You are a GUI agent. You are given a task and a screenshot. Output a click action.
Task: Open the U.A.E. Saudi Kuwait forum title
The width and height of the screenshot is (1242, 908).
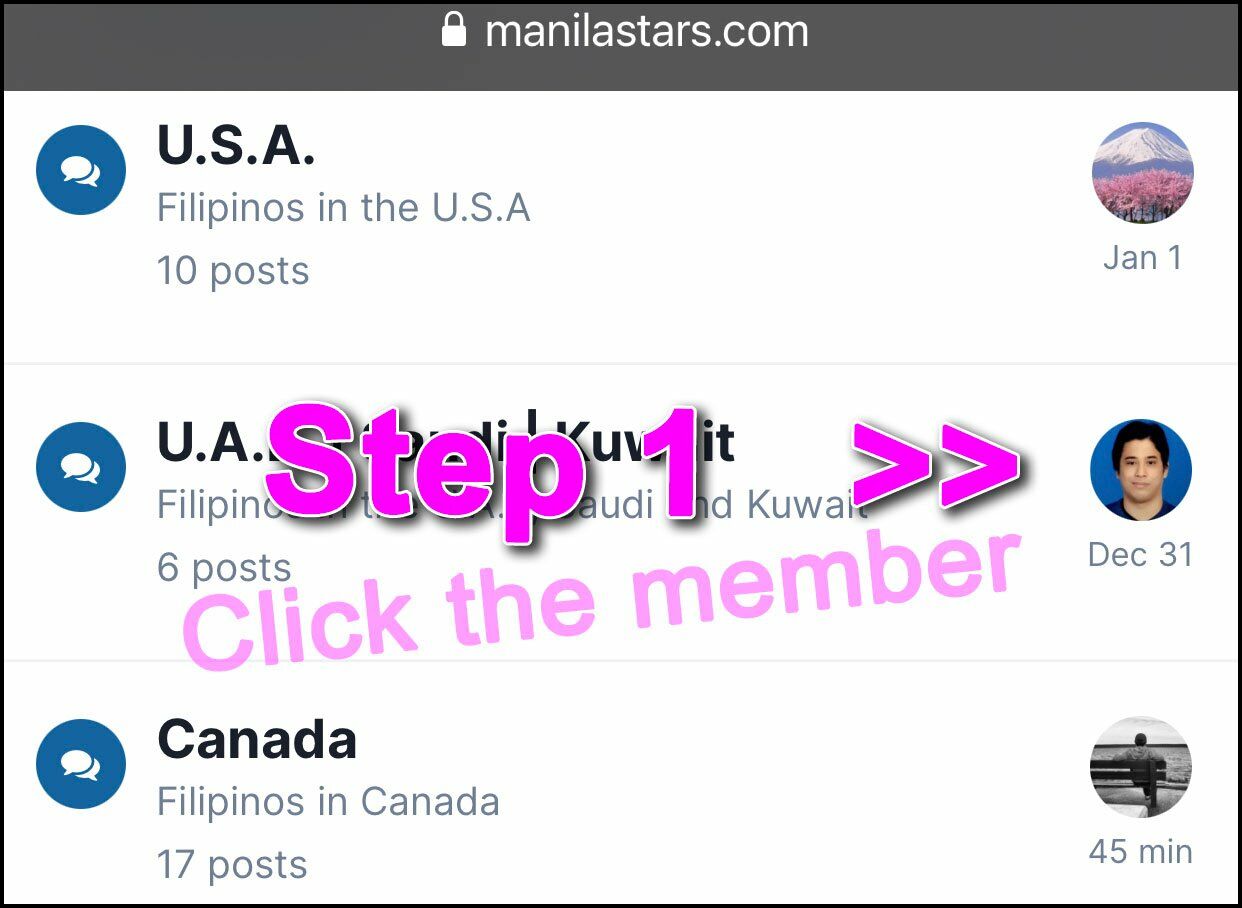446,441
